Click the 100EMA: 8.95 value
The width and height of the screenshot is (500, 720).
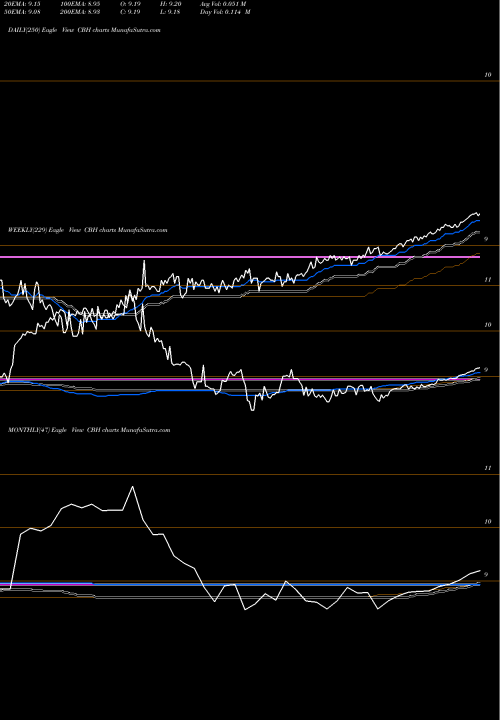coord(83,3)
